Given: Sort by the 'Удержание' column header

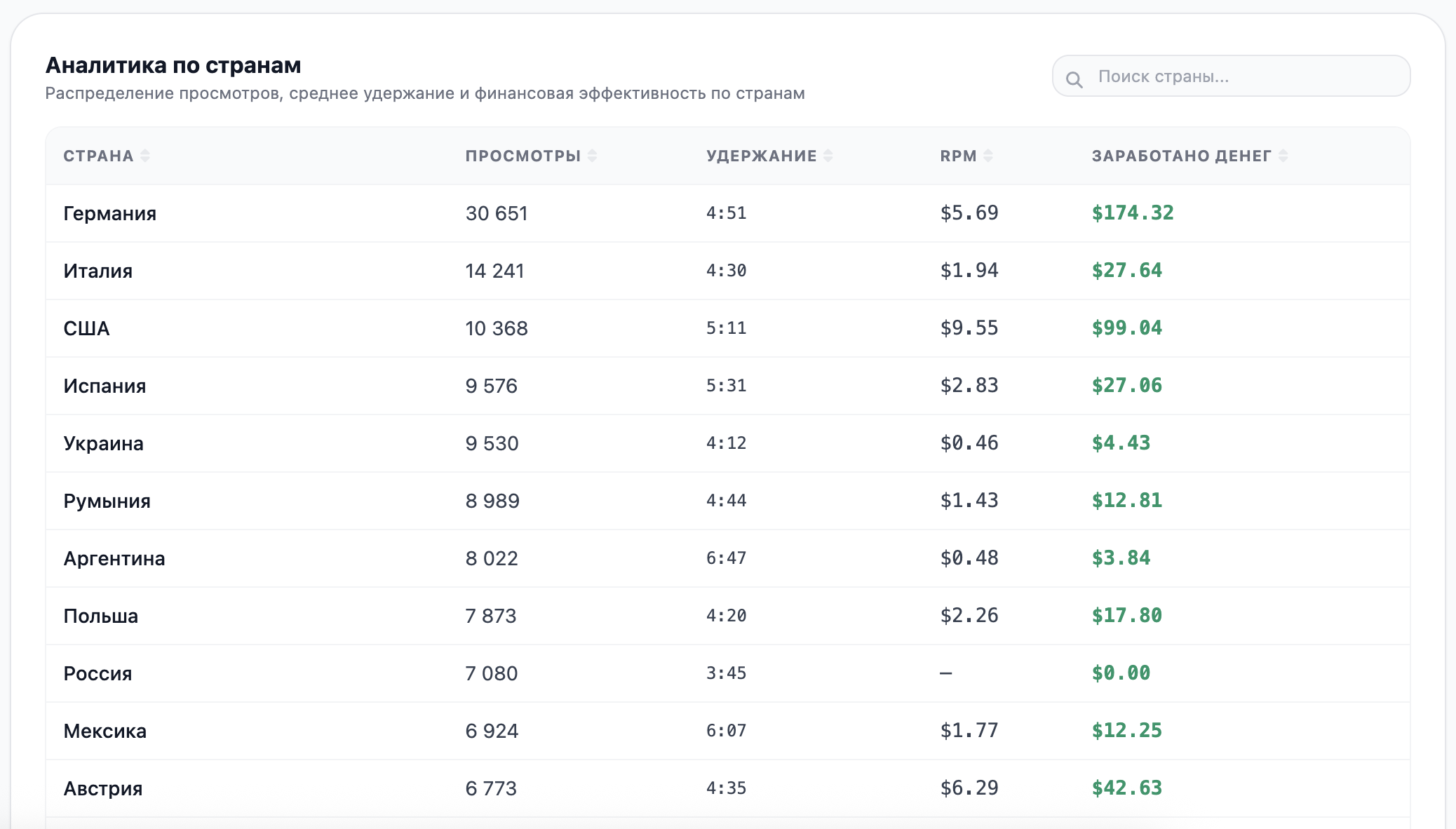Looking at the screenshot, I should pos(769,156).
